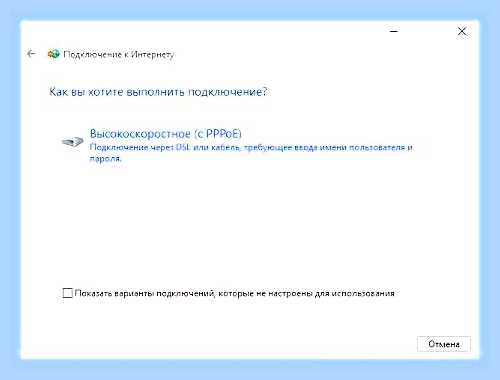Minimize the connection wizard window

pyautogui.click(x=394, y=31)
